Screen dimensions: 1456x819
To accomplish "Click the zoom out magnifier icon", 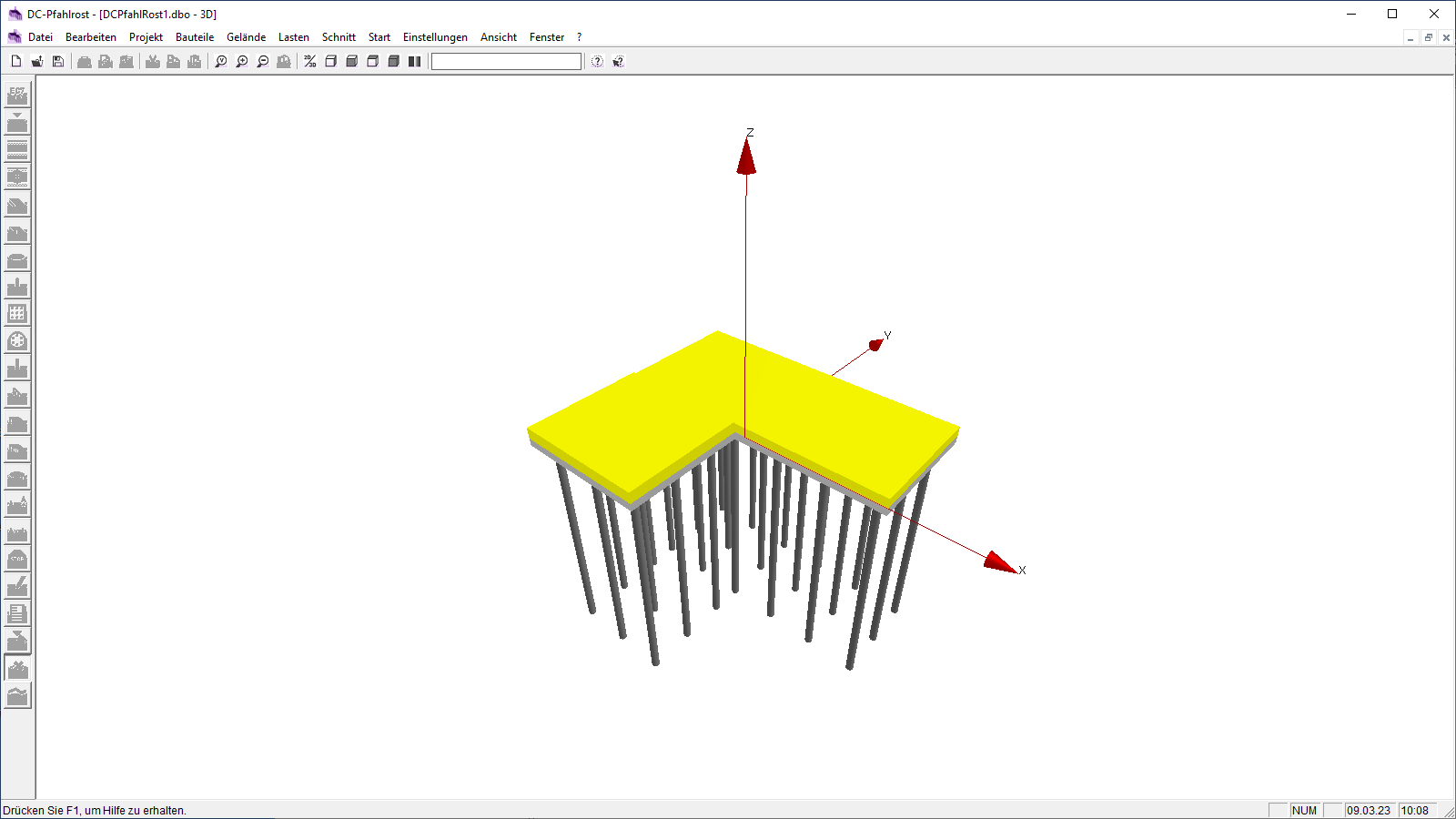I will coord(263,62).
